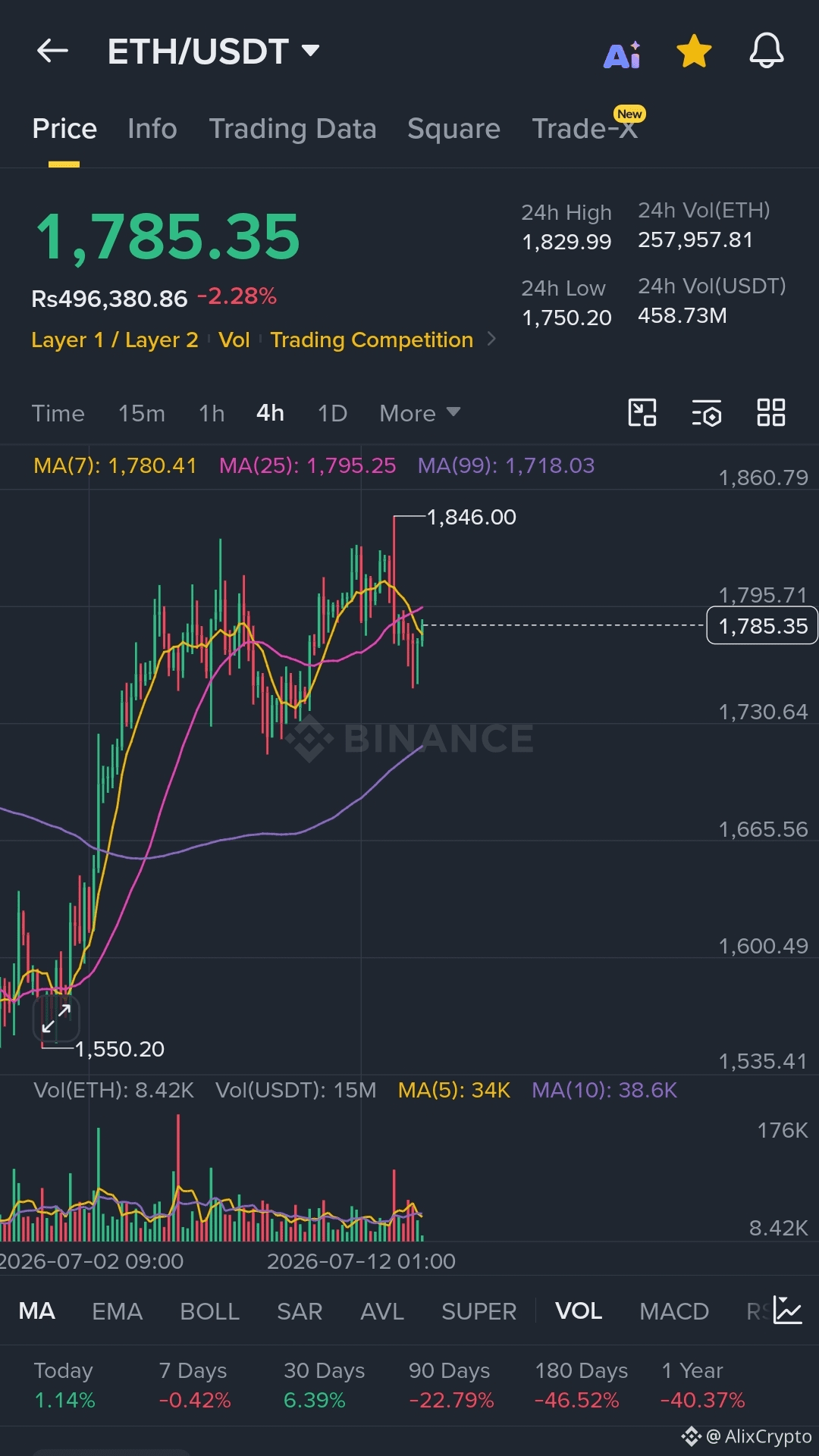819x1456 pixels.
Task: Select the 4h interval
Action: pos(270,413)
